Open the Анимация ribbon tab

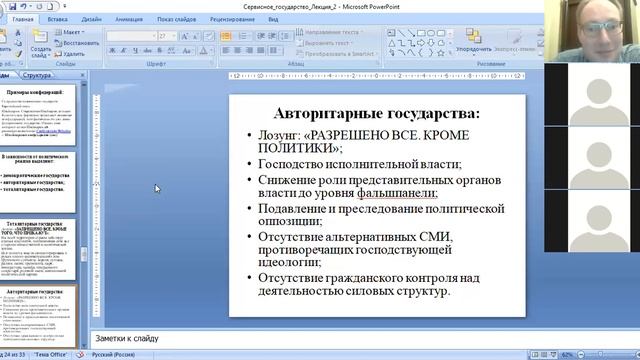coord(129,19)
